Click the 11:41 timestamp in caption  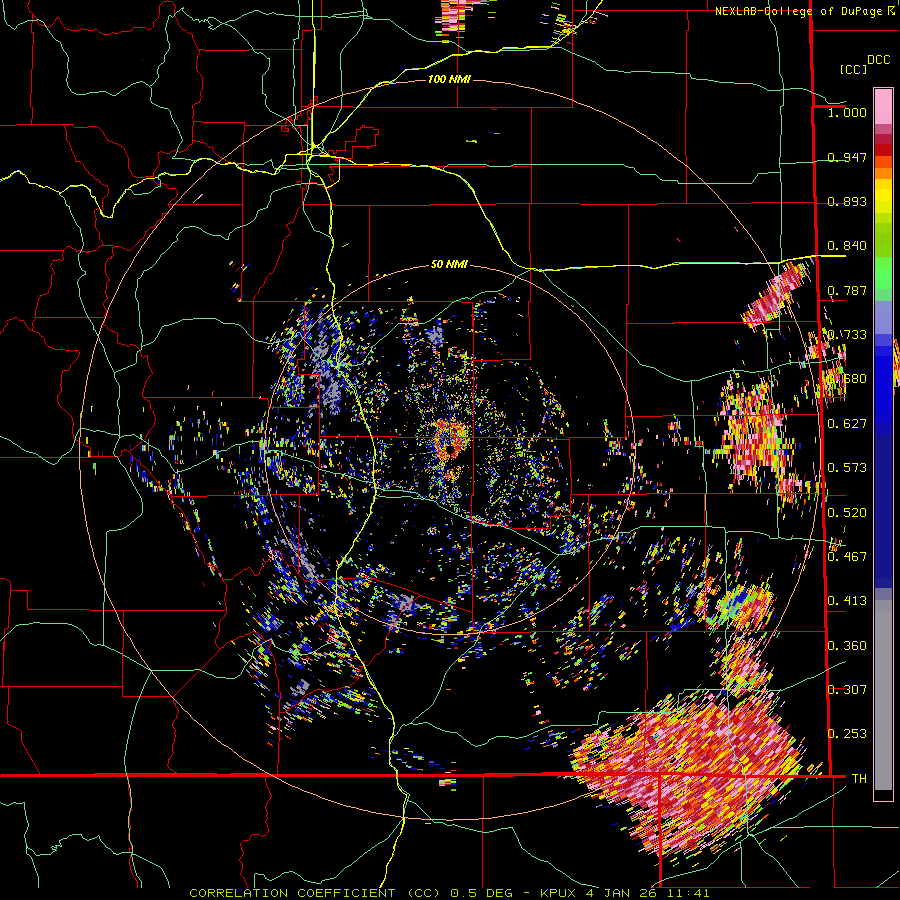tap(689, 893)
